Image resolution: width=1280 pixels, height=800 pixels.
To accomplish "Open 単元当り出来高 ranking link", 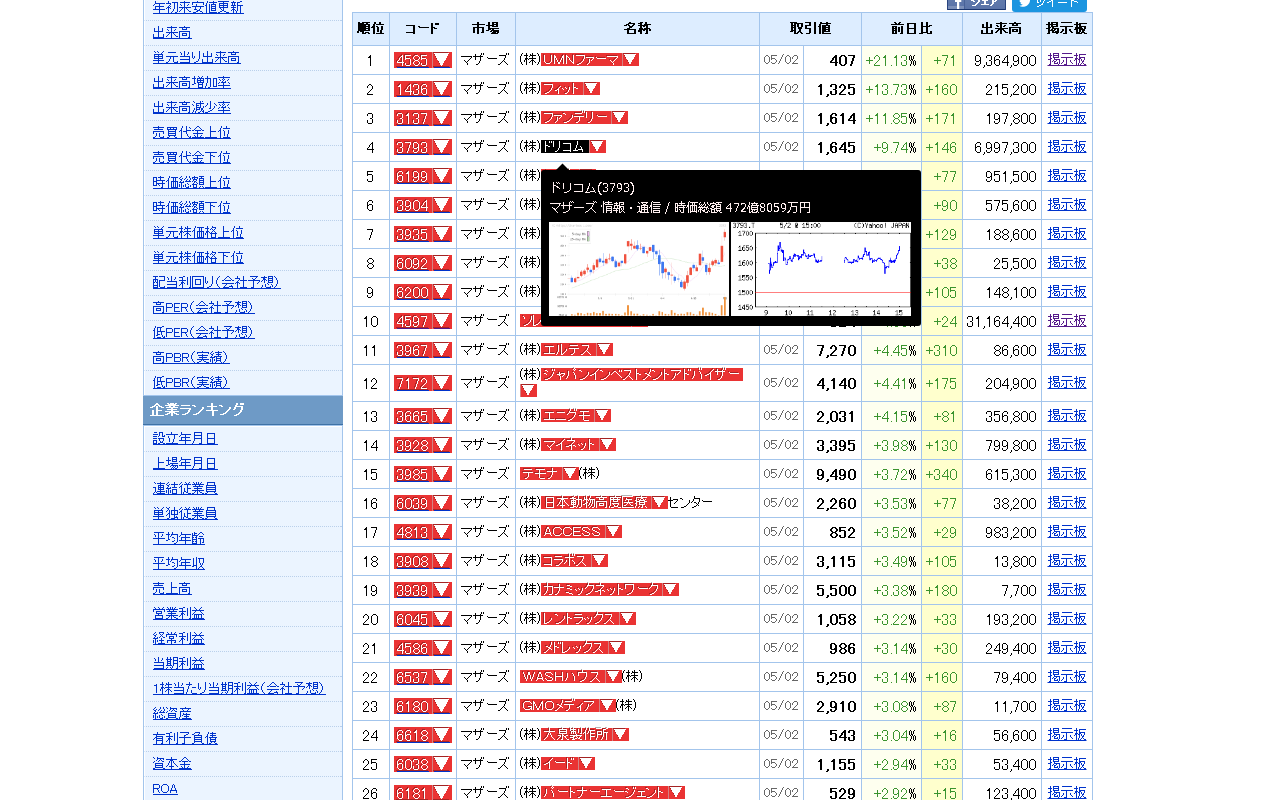I will click(196, 58).
